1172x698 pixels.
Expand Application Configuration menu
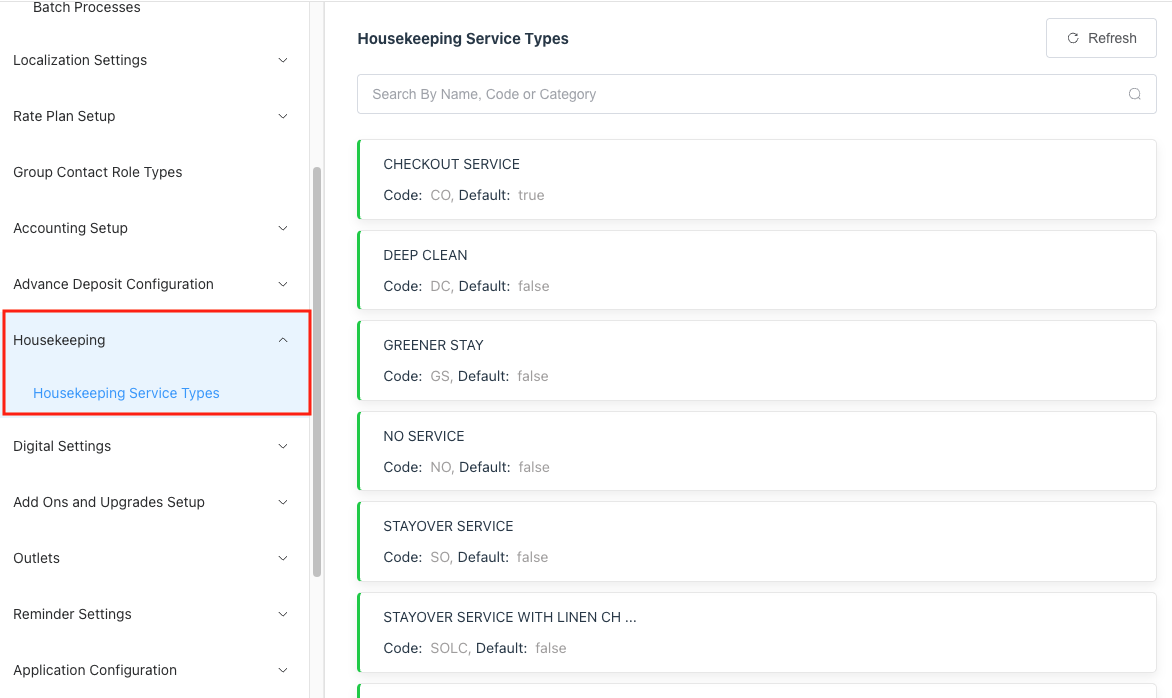(95, 670)
